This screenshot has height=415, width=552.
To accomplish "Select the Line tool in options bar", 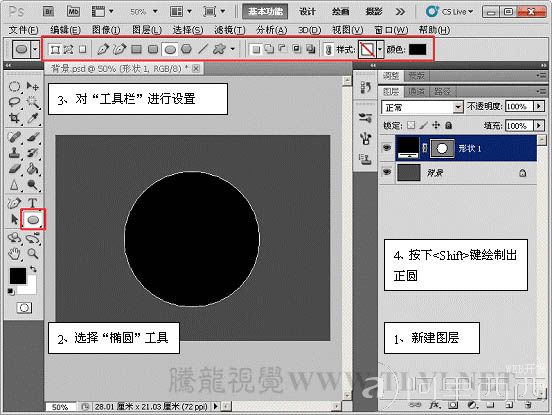I will pos(203,49).
